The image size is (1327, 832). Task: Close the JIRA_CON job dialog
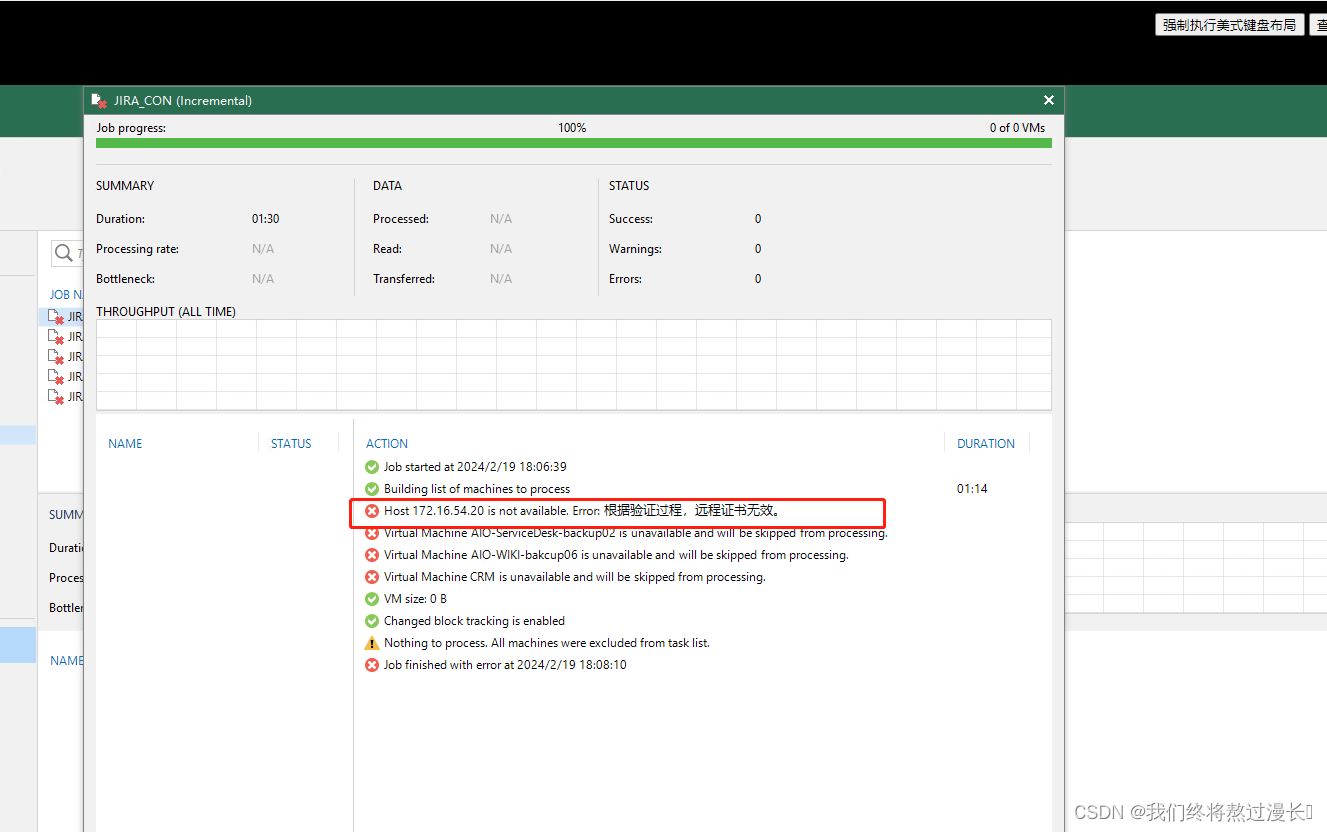(x=1049, y=100)
